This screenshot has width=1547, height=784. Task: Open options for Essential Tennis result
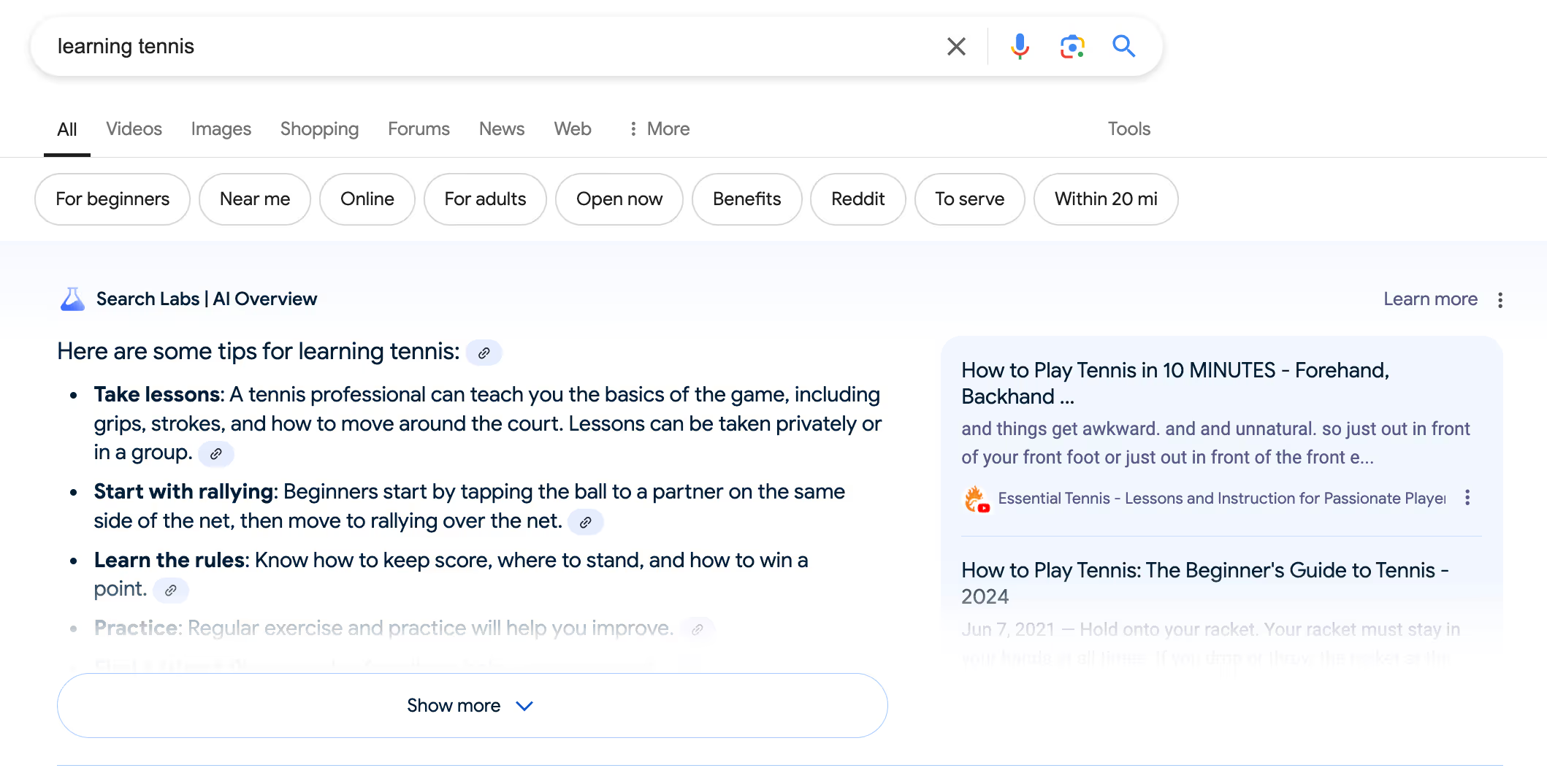(1467, 498)
